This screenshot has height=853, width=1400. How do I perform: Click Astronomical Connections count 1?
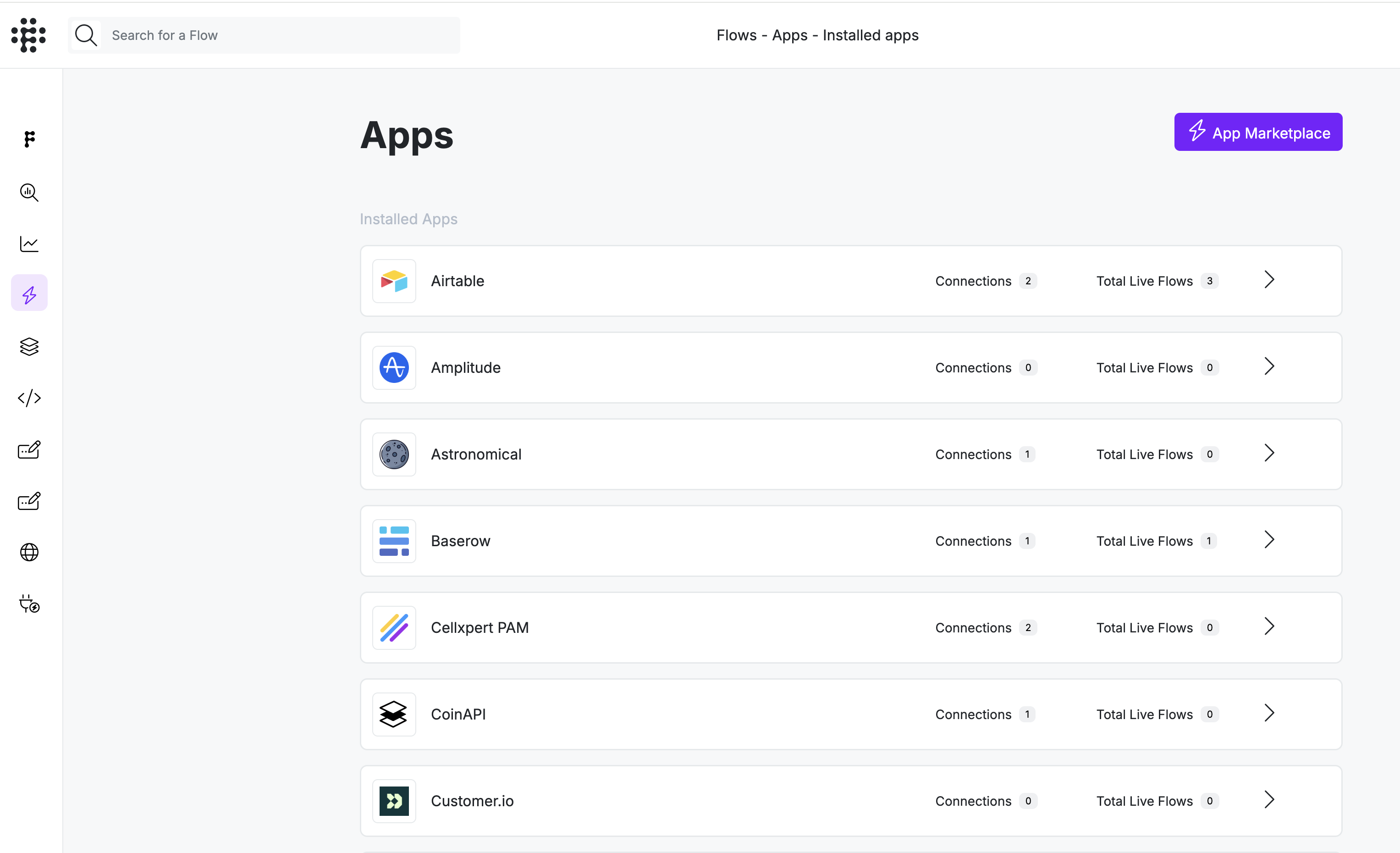pyautogui.click(x=1027, y=454)
